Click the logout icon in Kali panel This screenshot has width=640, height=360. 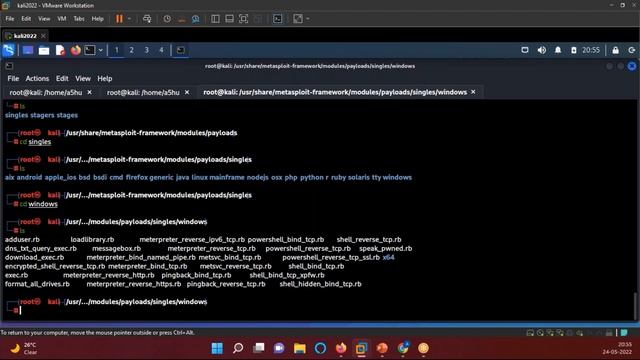point(632,50)
